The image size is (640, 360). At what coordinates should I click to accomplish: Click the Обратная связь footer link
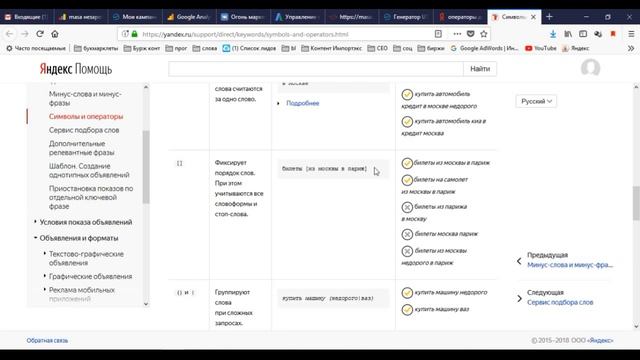pyautogui.click(x=47, y=340)
